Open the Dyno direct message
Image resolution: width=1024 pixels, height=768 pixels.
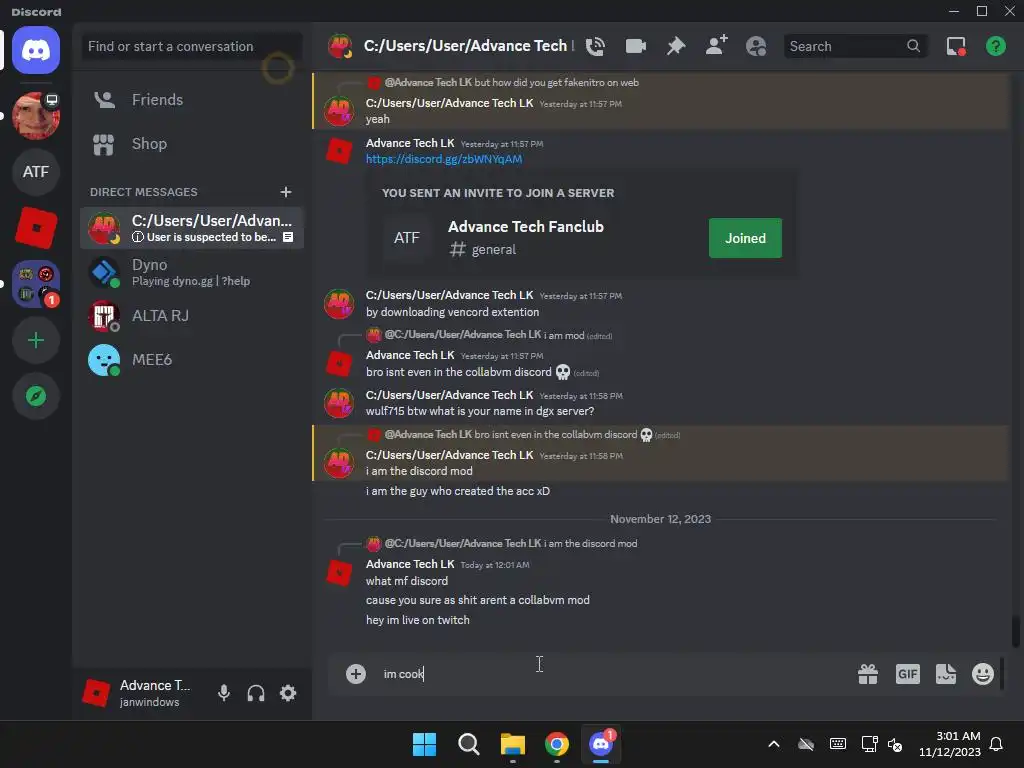coord(192,272)
